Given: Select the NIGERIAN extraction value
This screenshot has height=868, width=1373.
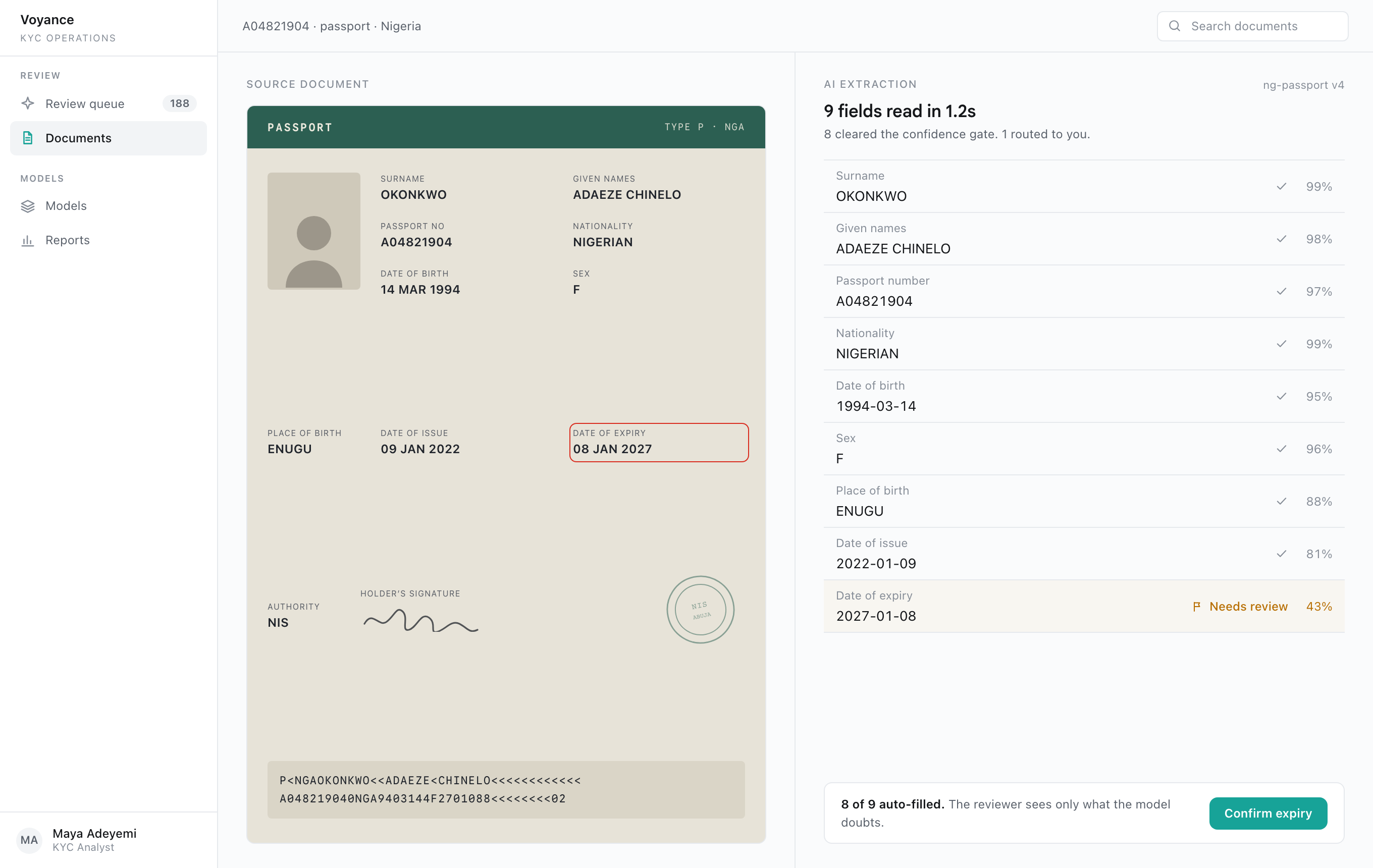Looking at the screenshot, I should click(867, 353).
